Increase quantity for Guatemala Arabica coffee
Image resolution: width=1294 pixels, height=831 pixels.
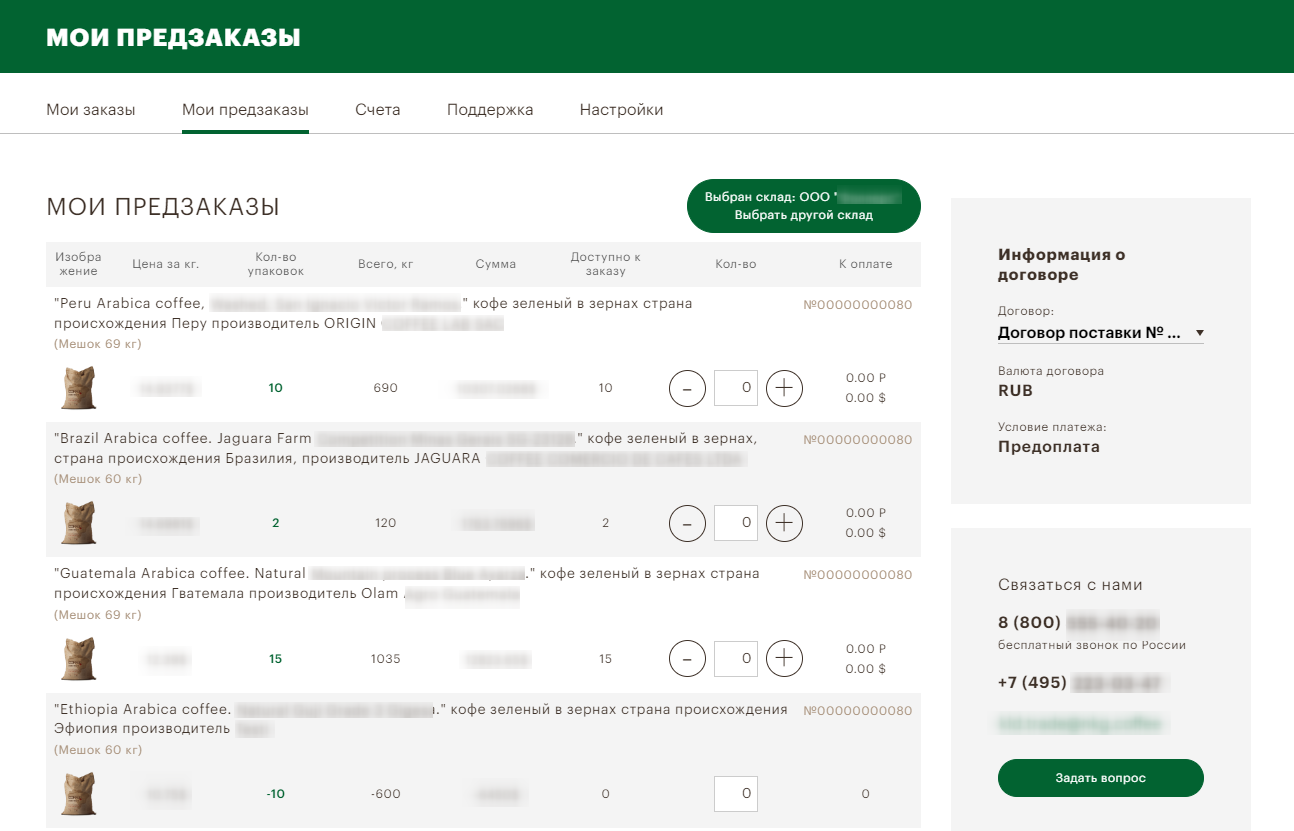click(x=784, y=659)
